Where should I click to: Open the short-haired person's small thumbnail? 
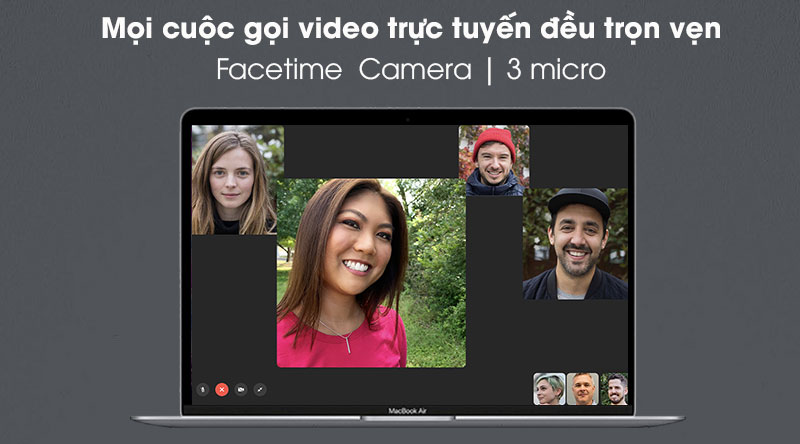click(549, 389)
